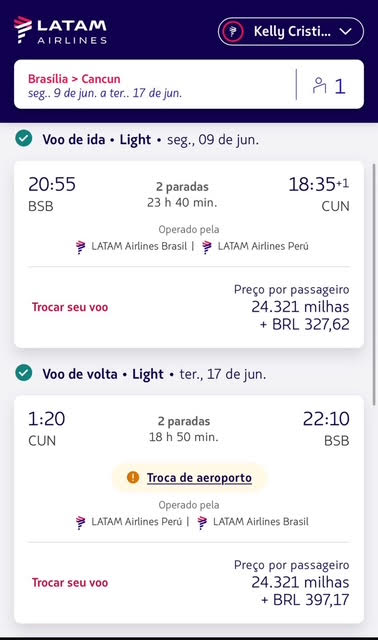Click the green checkmark next to Voo de volta
The height and width of the screenshot is (640, 378).
click(x=24, y=373)
